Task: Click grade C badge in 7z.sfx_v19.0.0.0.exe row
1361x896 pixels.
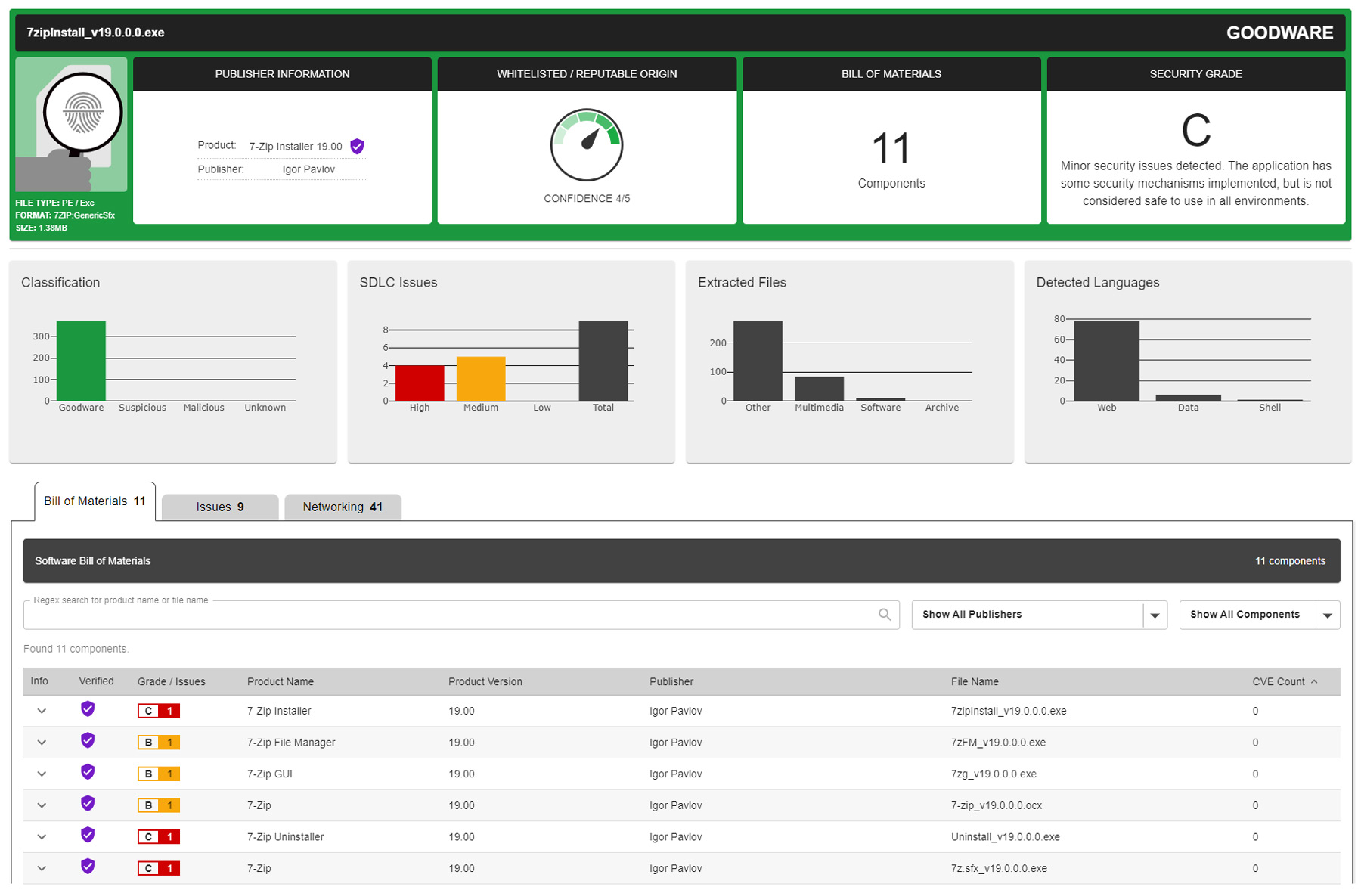Action: click(x=158, y=868)
